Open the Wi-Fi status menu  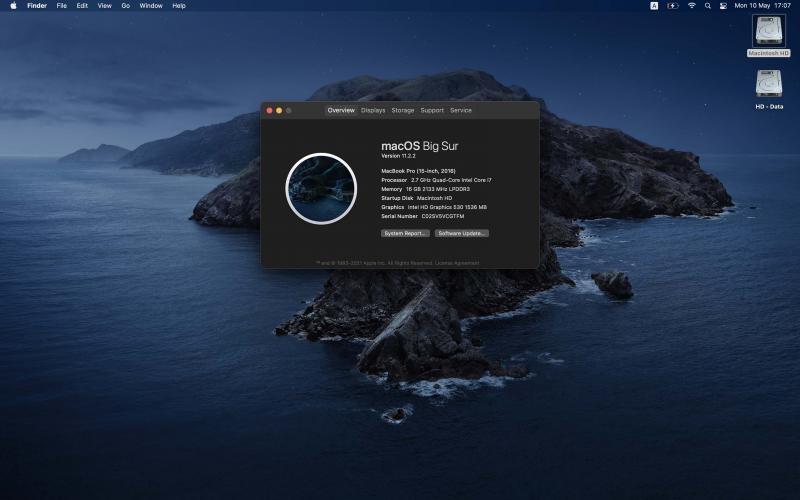(x=692, y=6)
